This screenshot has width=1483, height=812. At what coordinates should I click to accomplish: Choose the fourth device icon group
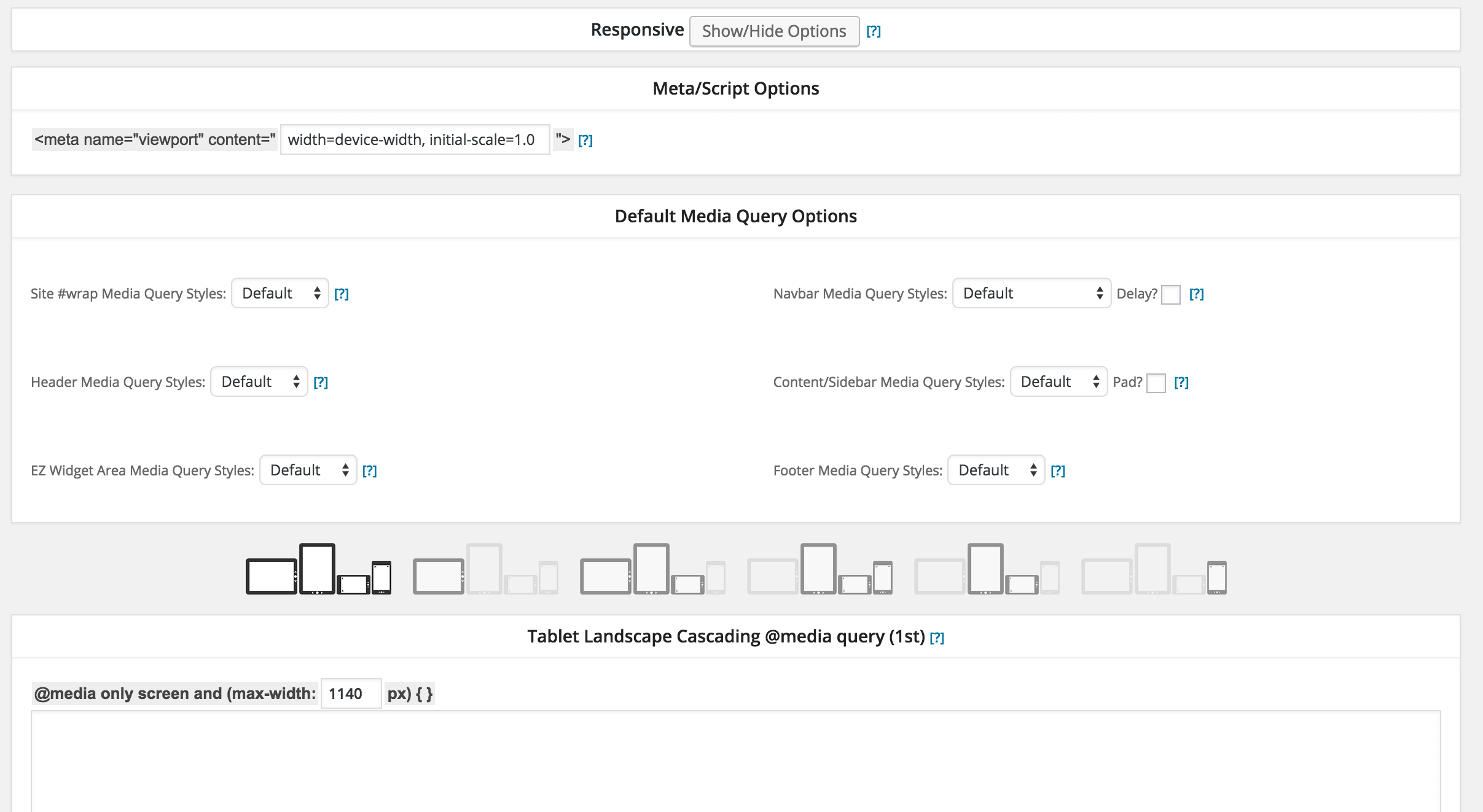click(820, 569)
